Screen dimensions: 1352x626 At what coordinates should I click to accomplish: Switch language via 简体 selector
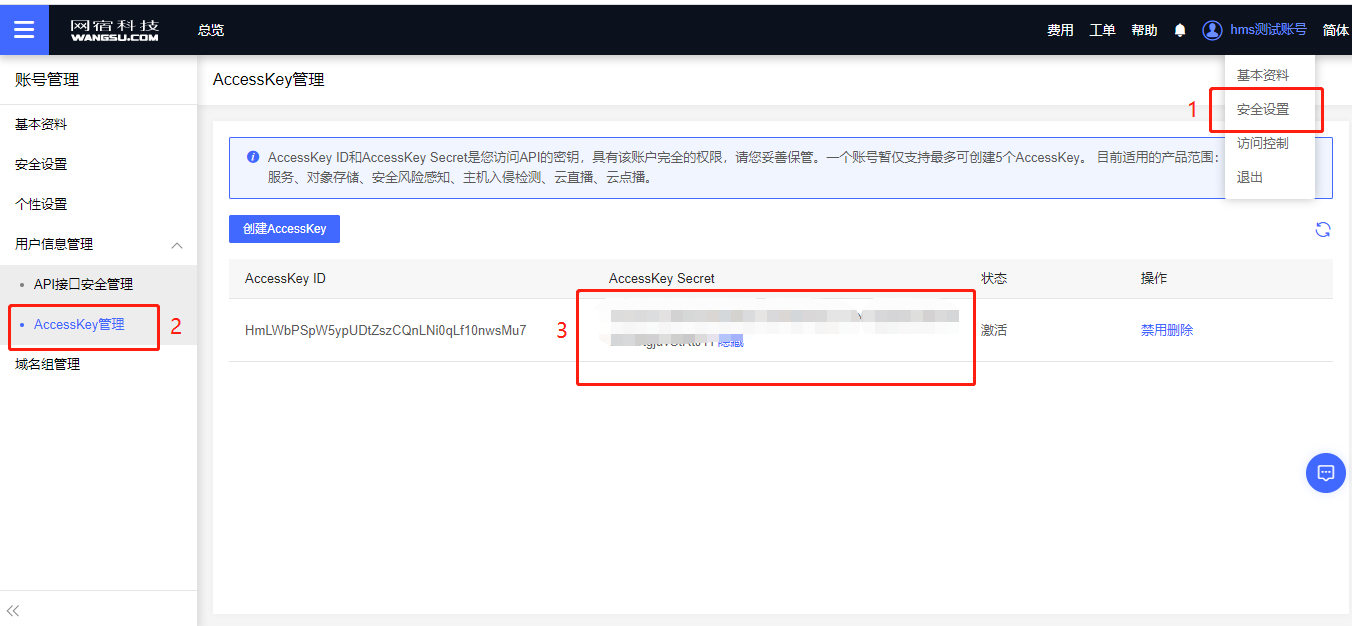pos(1335,30)
